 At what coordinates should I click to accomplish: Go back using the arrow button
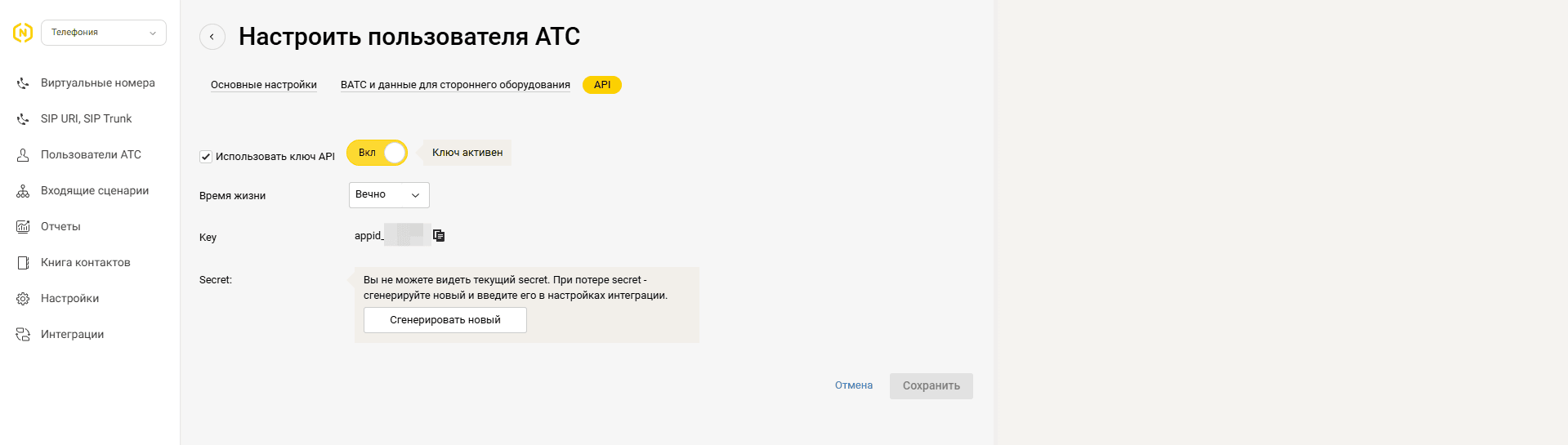tap(212, 37)
